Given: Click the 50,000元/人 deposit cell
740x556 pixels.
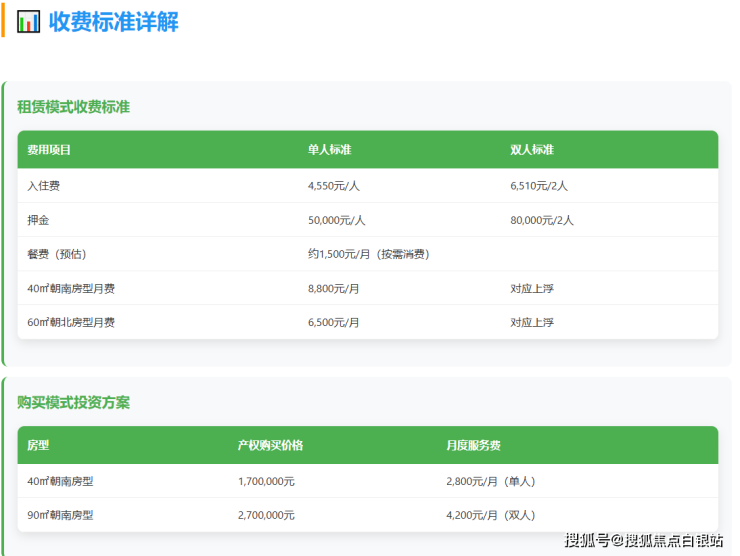Looking at the screenshot, I should 336,220.
